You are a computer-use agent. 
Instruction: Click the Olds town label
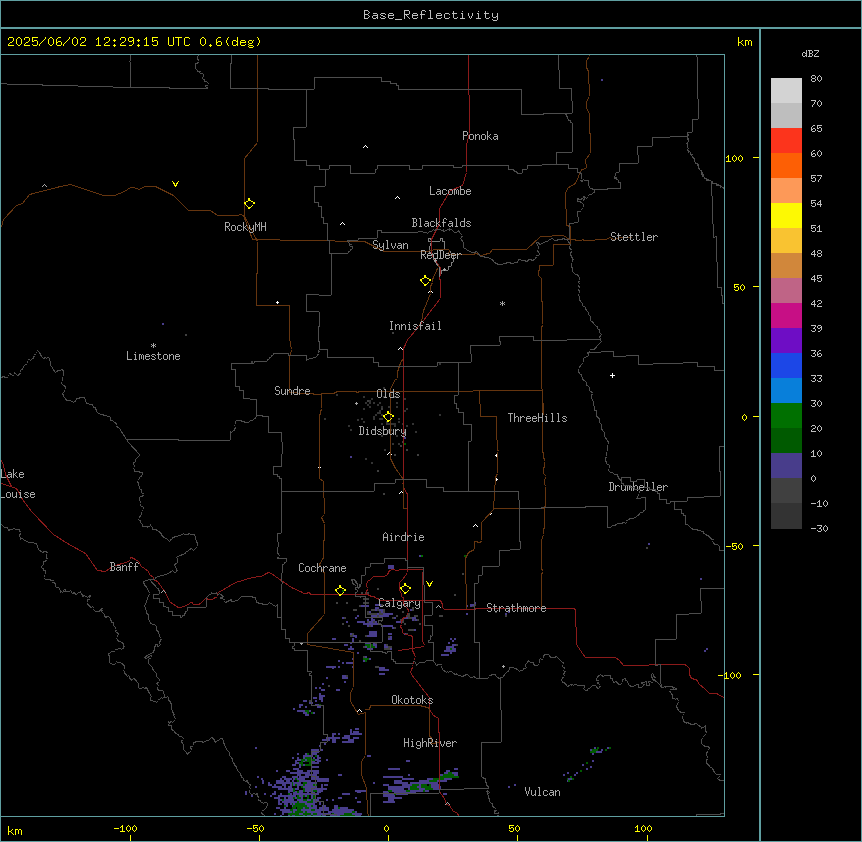[388, 394]
